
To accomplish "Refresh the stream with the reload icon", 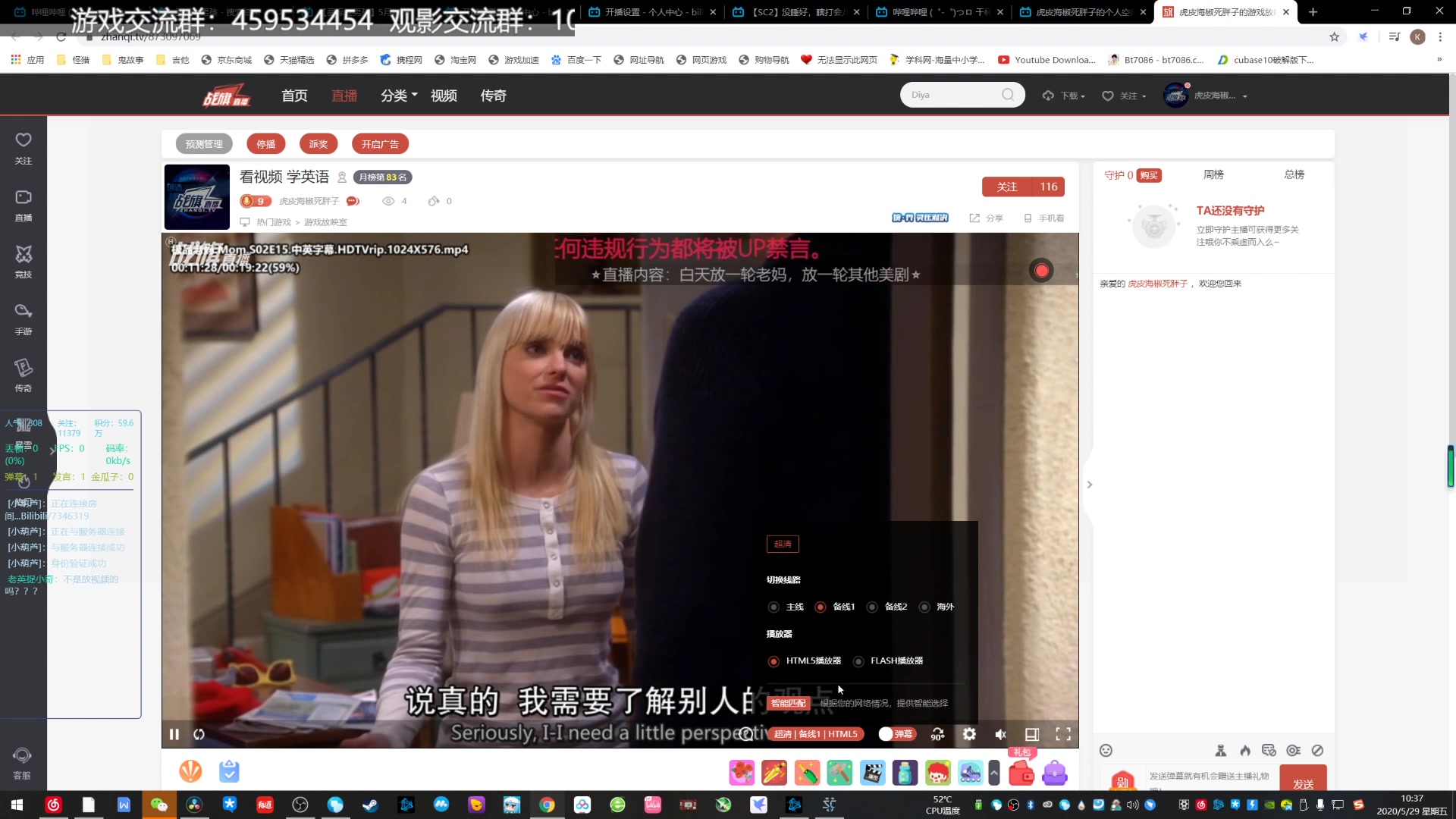I will [199, 734].
